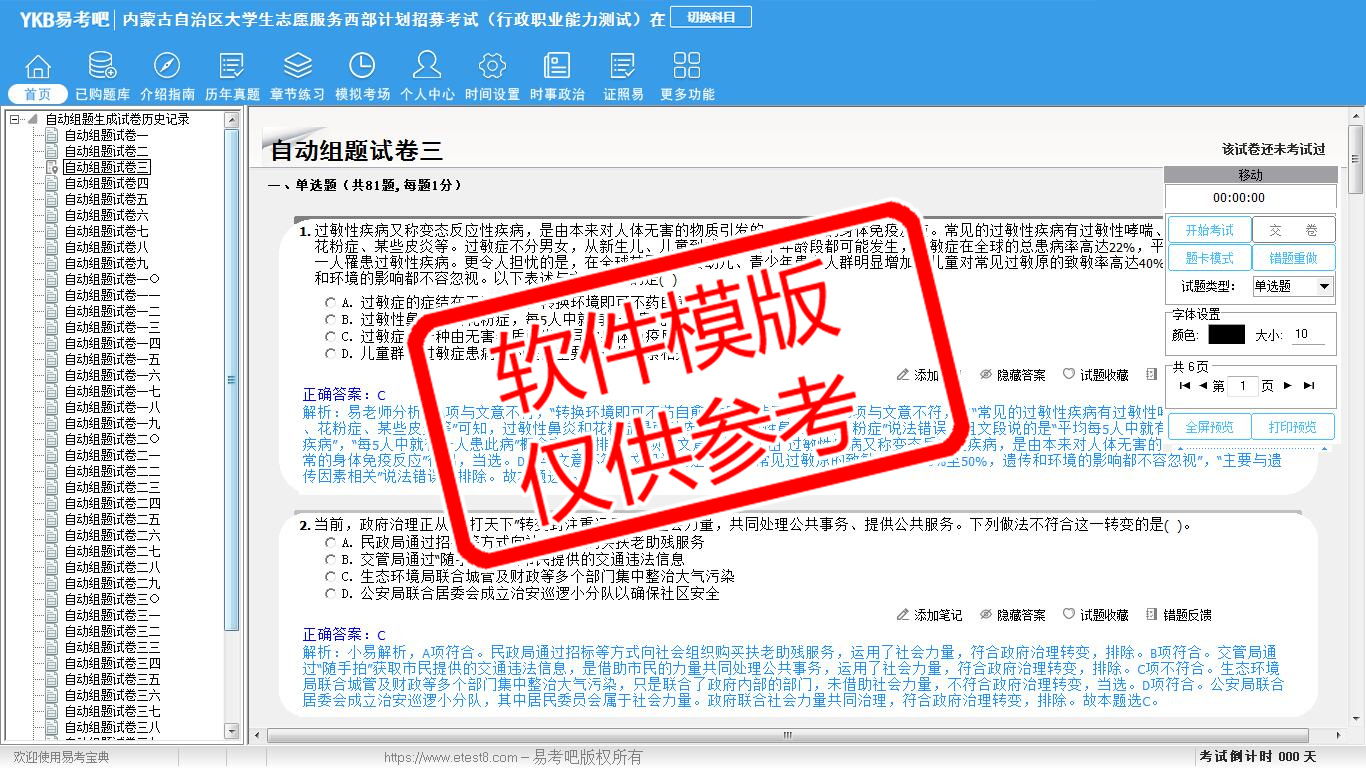Open the 模拟考场 clock icon
This screenshot has width=1366, height=768.
[x=362, y=66]
